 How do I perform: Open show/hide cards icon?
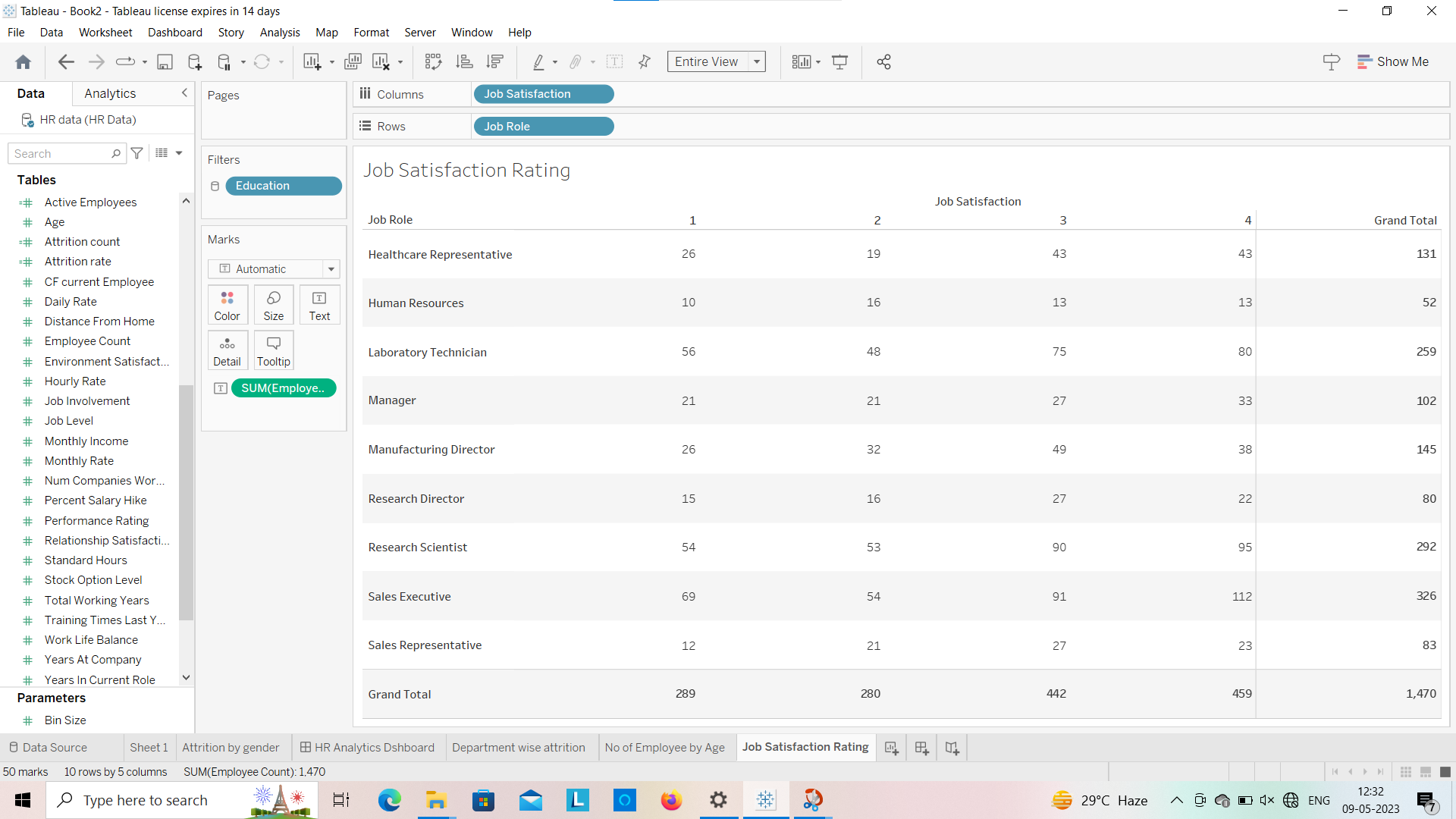(802, 62)
